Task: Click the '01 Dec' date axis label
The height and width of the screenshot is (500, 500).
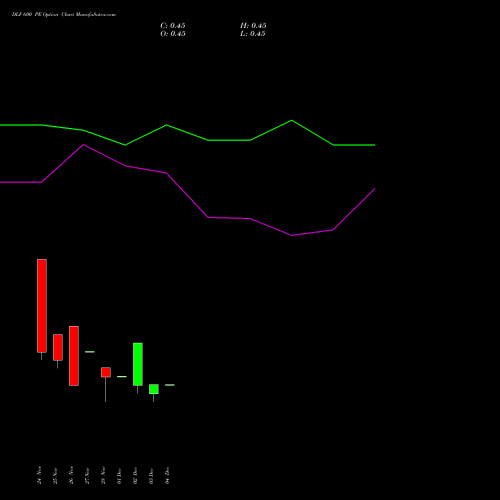Action: pos(120,475)
